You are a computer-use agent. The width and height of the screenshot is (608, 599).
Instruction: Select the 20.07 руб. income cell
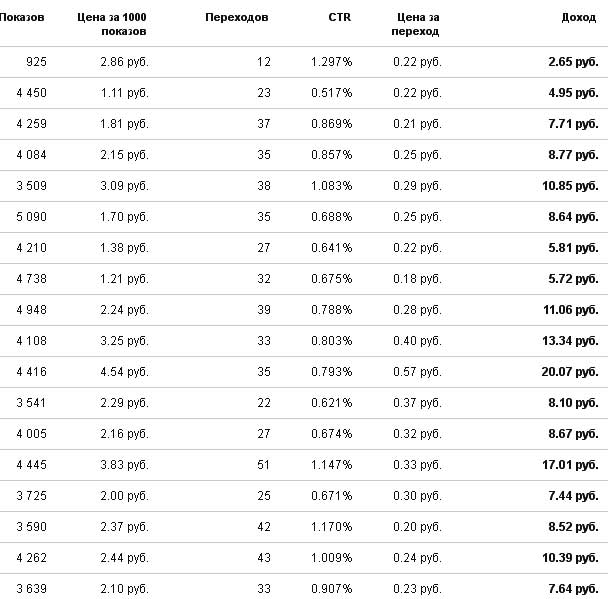[569, 372]
